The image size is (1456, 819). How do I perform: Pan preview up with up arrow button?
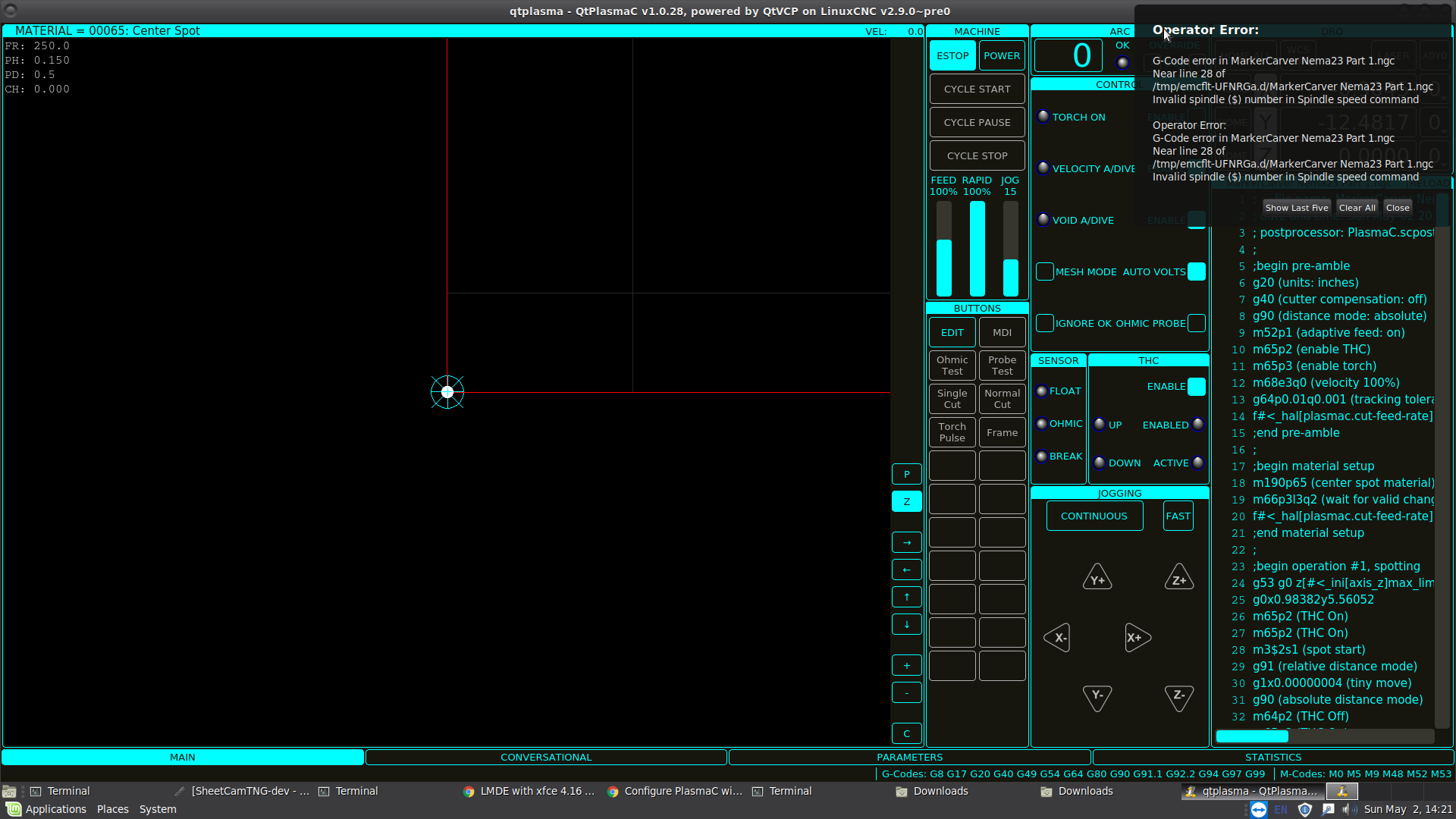coord(907,597)
